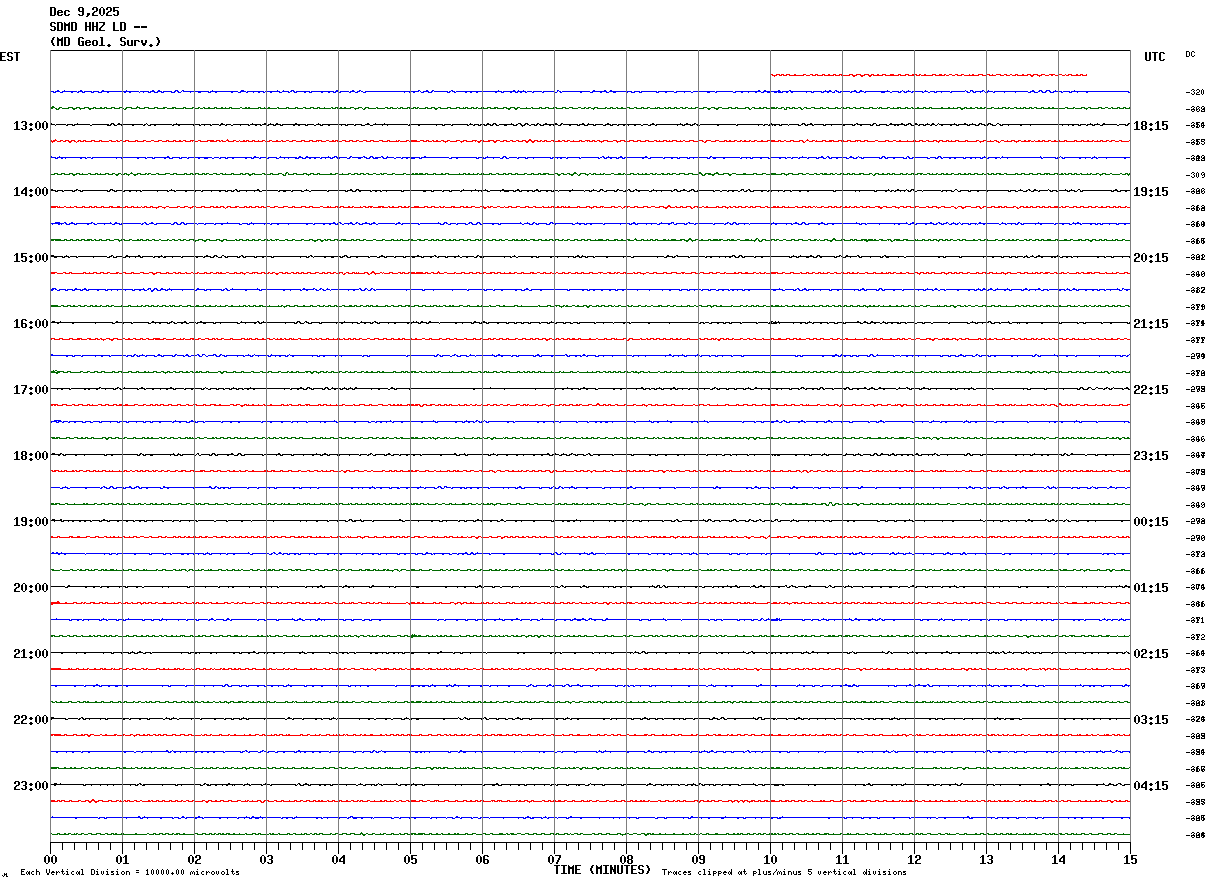Click the "12" minute axis tick label

pyautogui.click(x=915, y=860)
